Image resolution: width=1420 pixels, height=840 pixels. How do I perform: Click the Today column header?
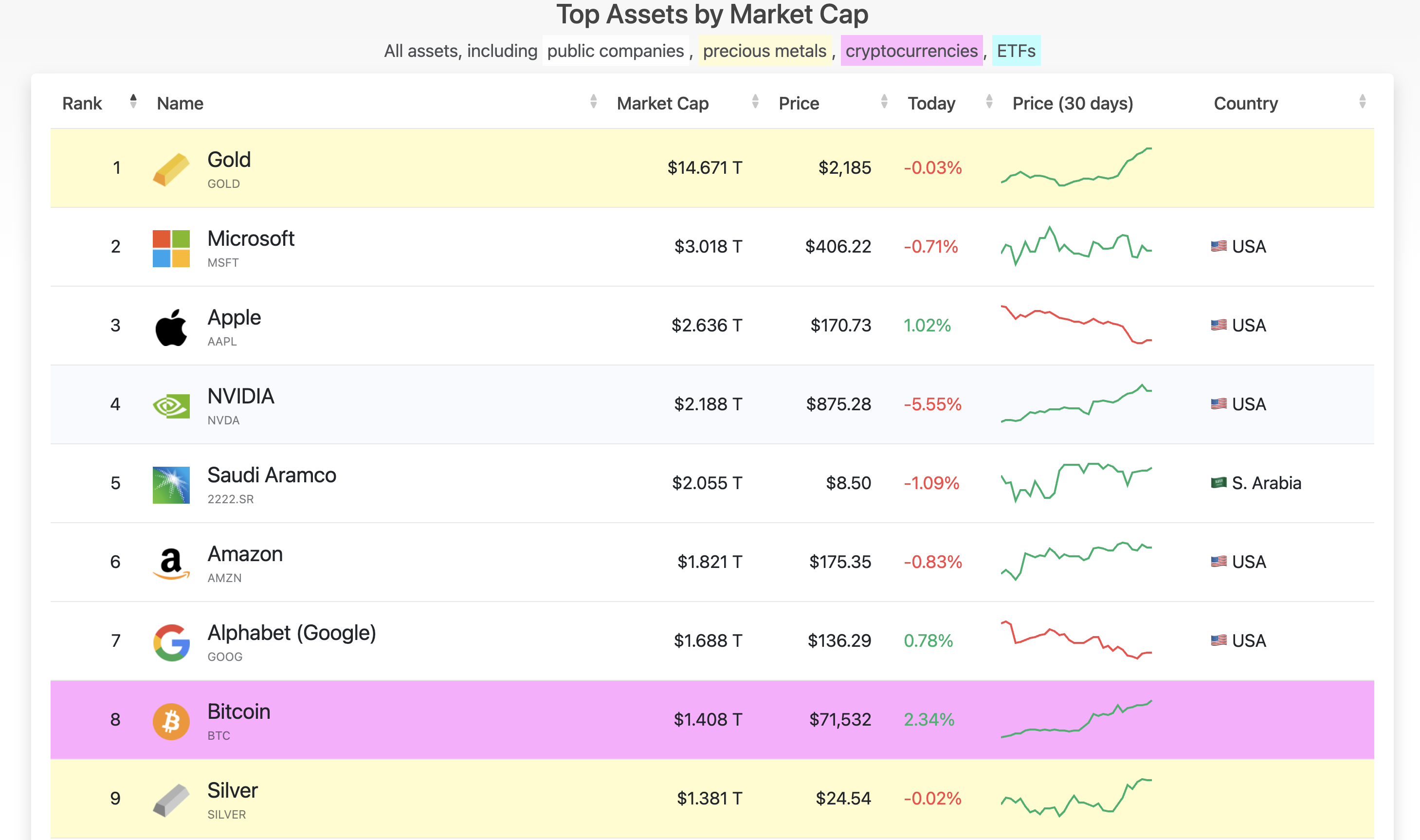coord(931,104)
